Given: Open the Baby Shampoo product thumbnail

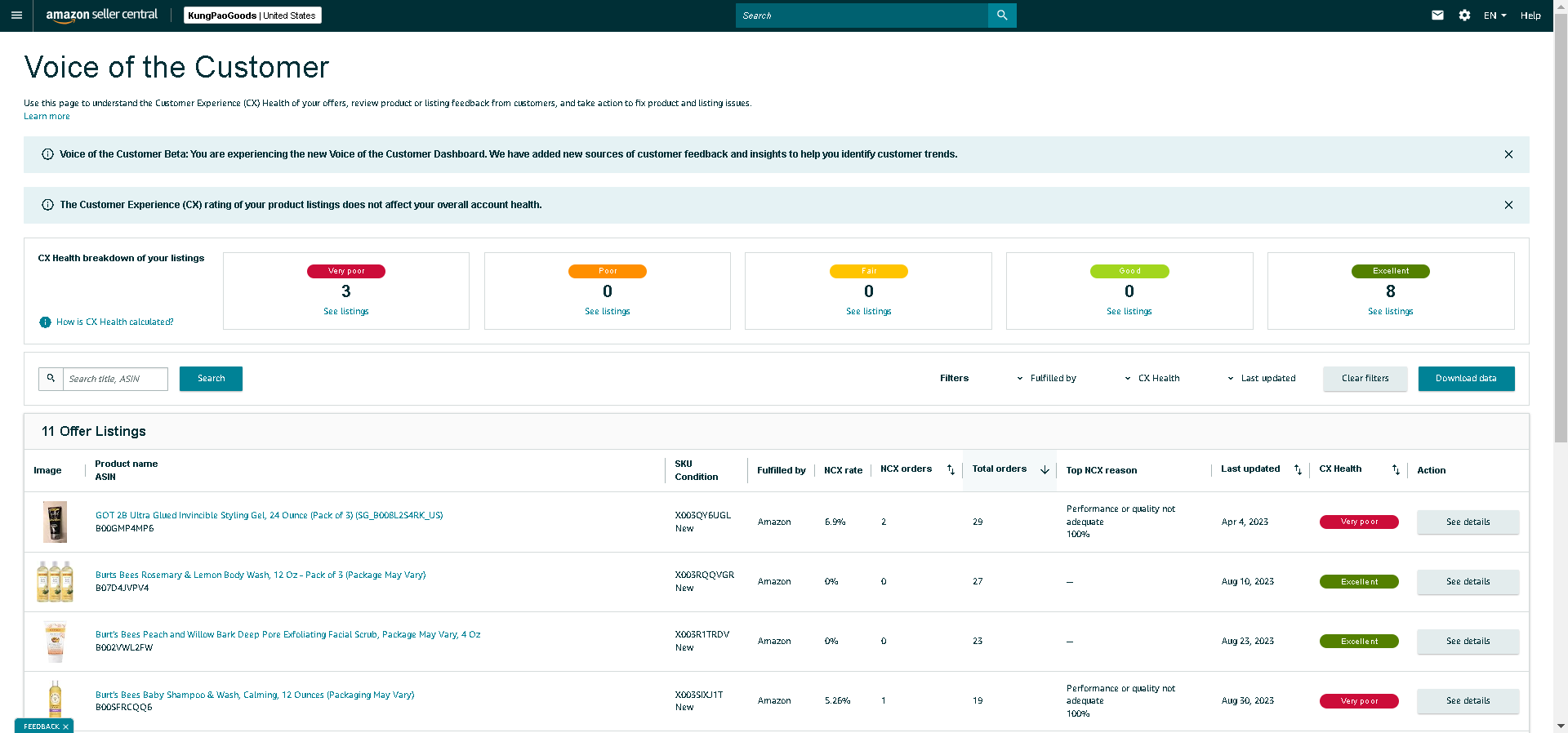Looking at the screenshot, I should click(55, 700).
